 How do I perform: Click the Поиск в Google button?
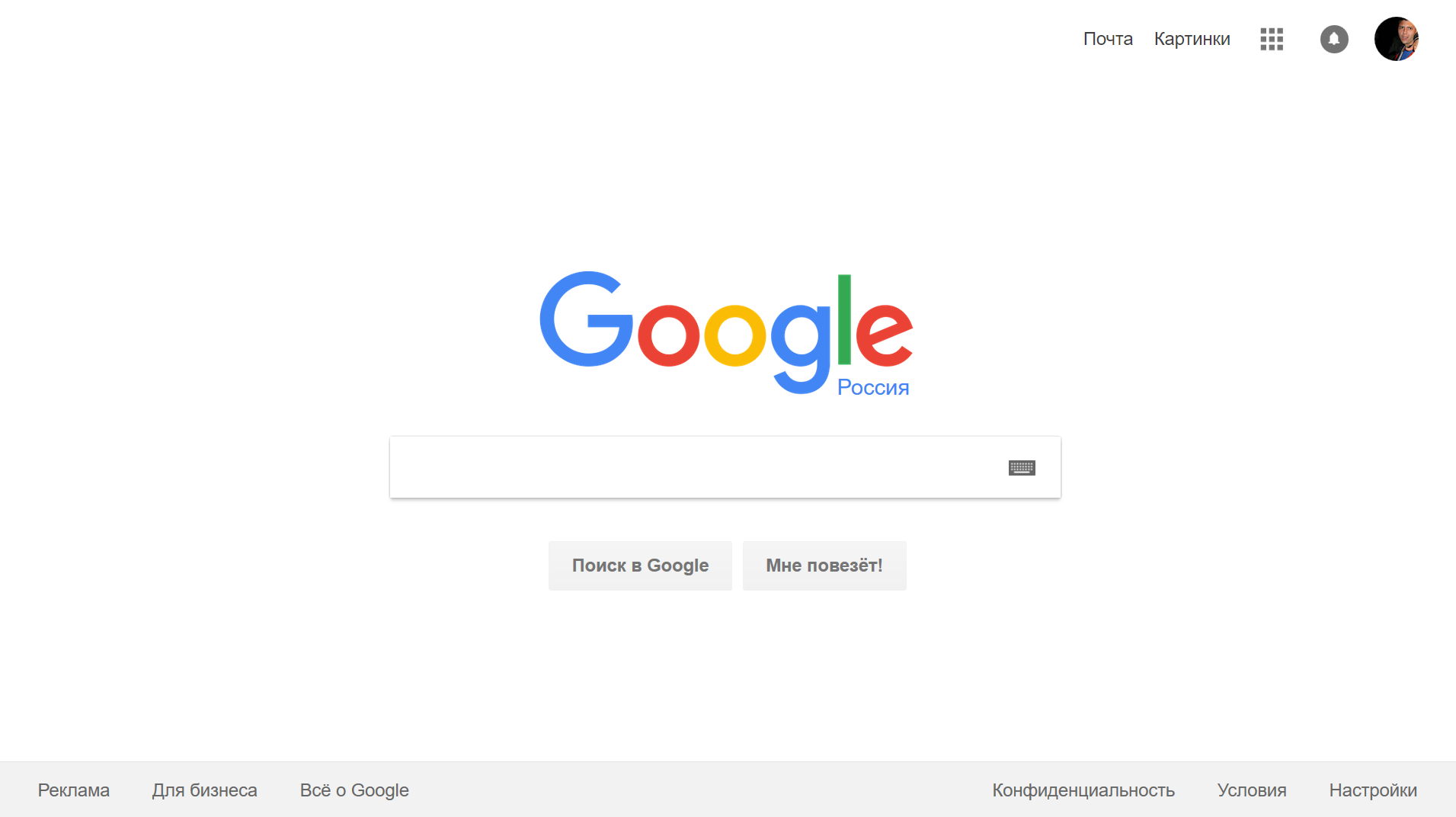(640, 565)
